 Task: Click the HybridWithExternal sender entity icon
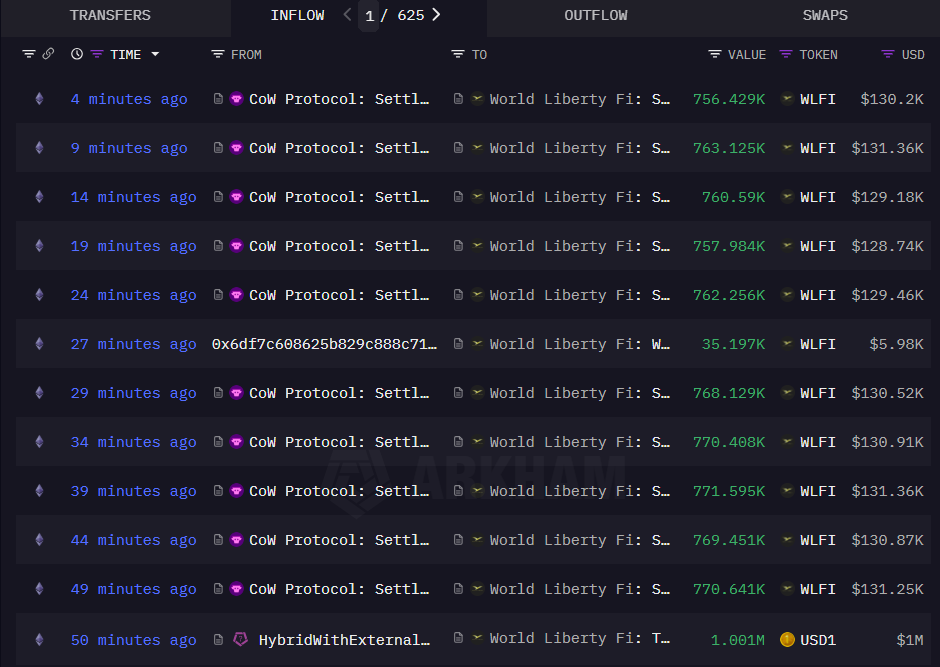[x=240, y=638]
